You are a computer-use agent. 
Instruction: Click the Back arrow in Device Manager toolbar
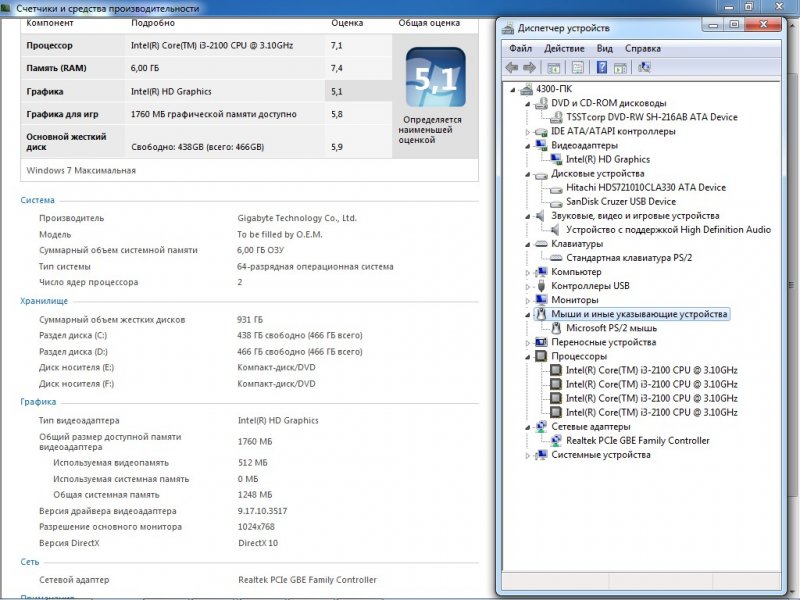[x=512, y=67]
